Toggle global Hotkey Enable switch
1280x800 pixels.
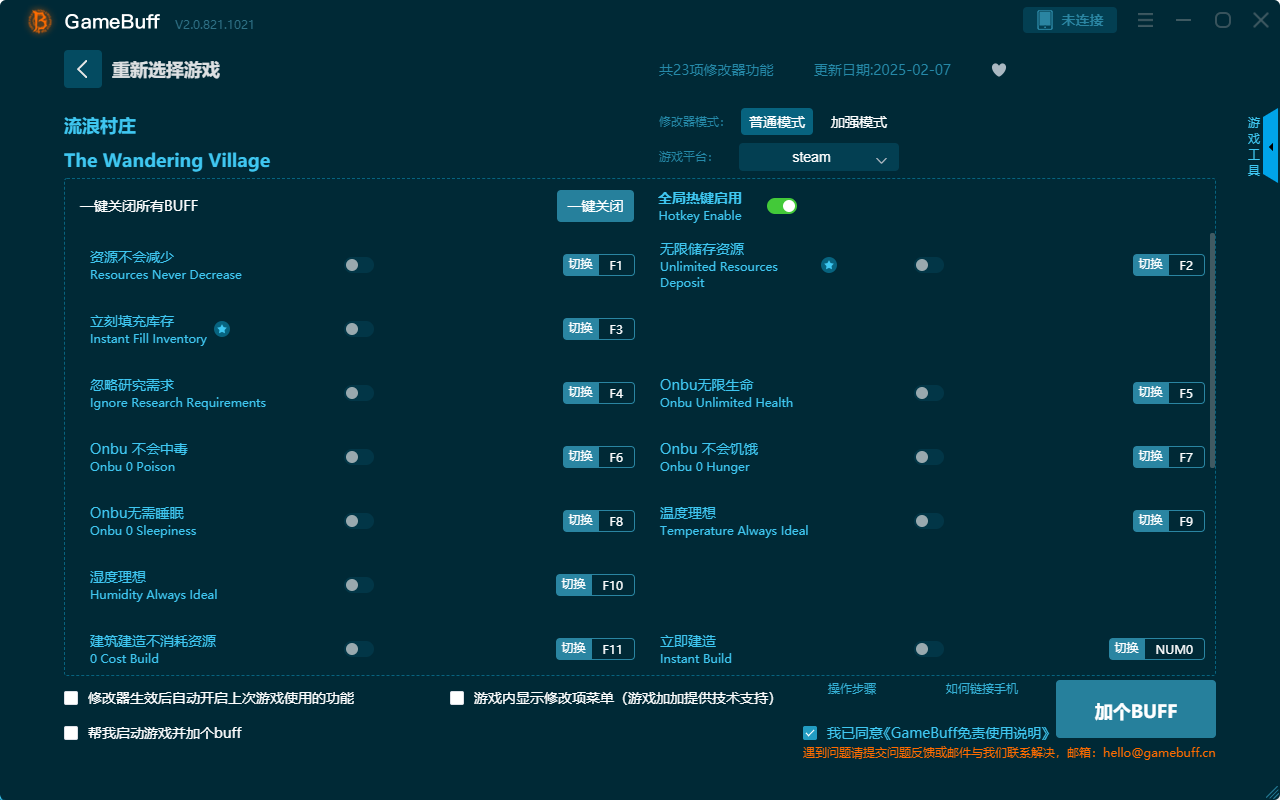(782, 206)
